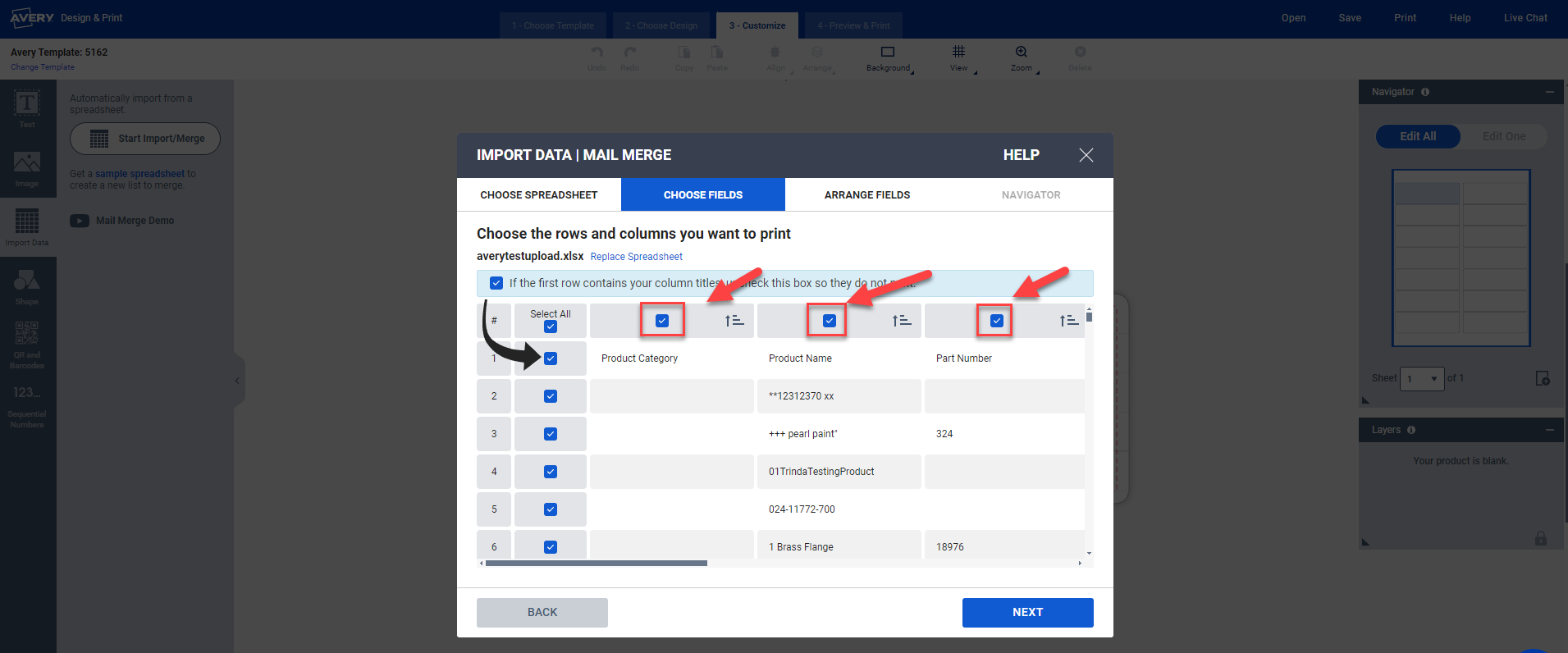1568x653 pixels.
Task: Click the Avery logo
Action: tap(32, 17)
